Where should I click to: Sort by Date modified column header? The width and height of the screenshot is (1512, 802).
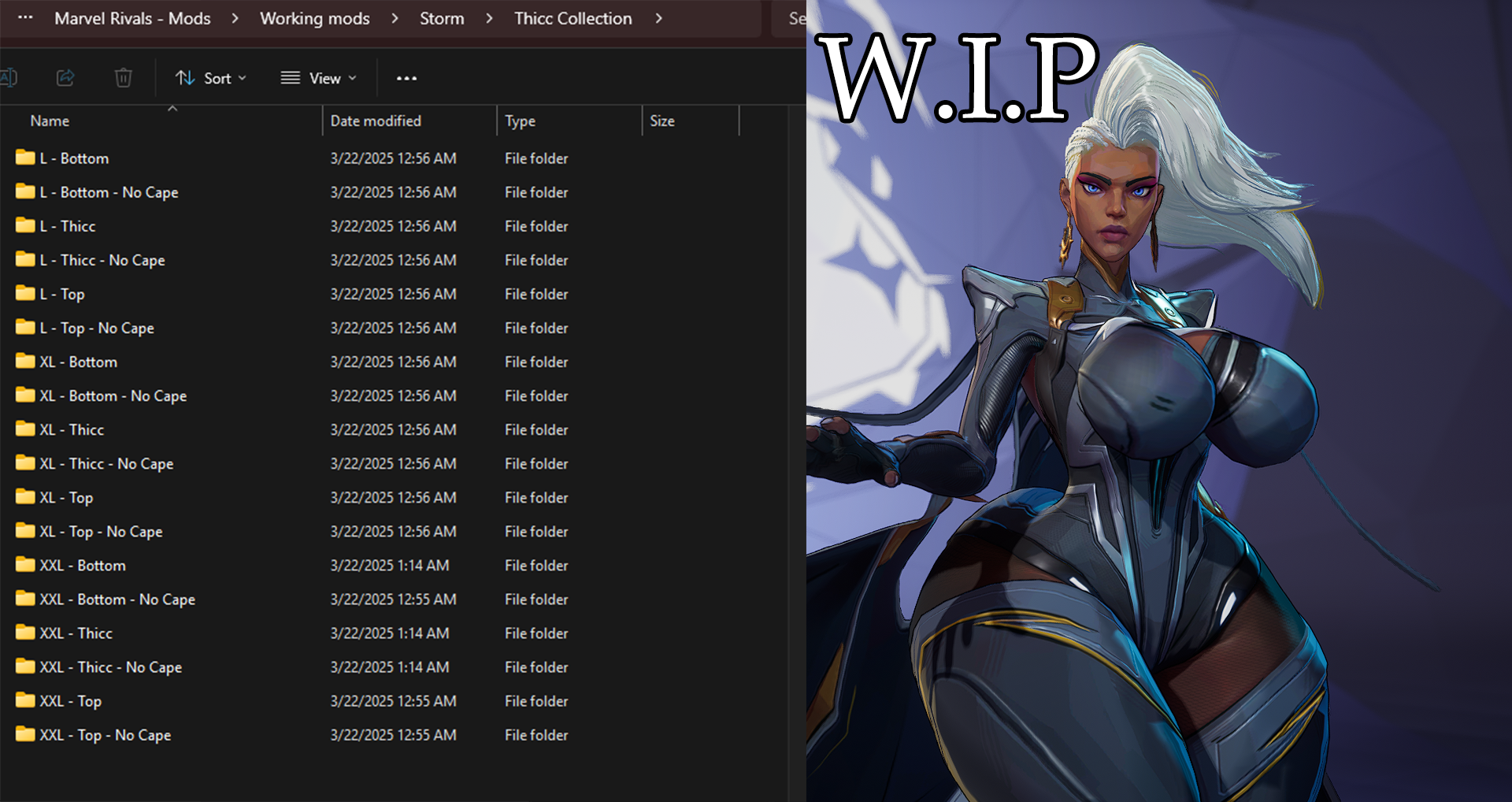[376, 121]
